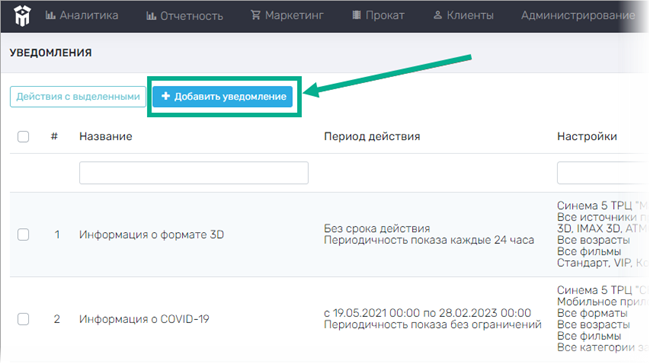This screenshot has width=650, height=364.
Task: Select the Информация о формате 3D name
Action: (152, 235)
